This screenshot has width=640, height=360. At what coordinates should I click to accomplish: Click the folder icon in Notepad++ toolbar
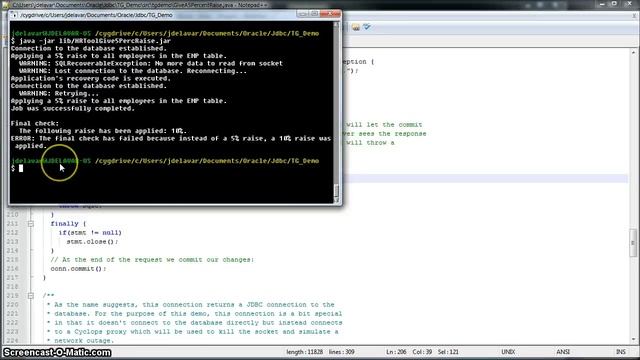coord(356,27)
